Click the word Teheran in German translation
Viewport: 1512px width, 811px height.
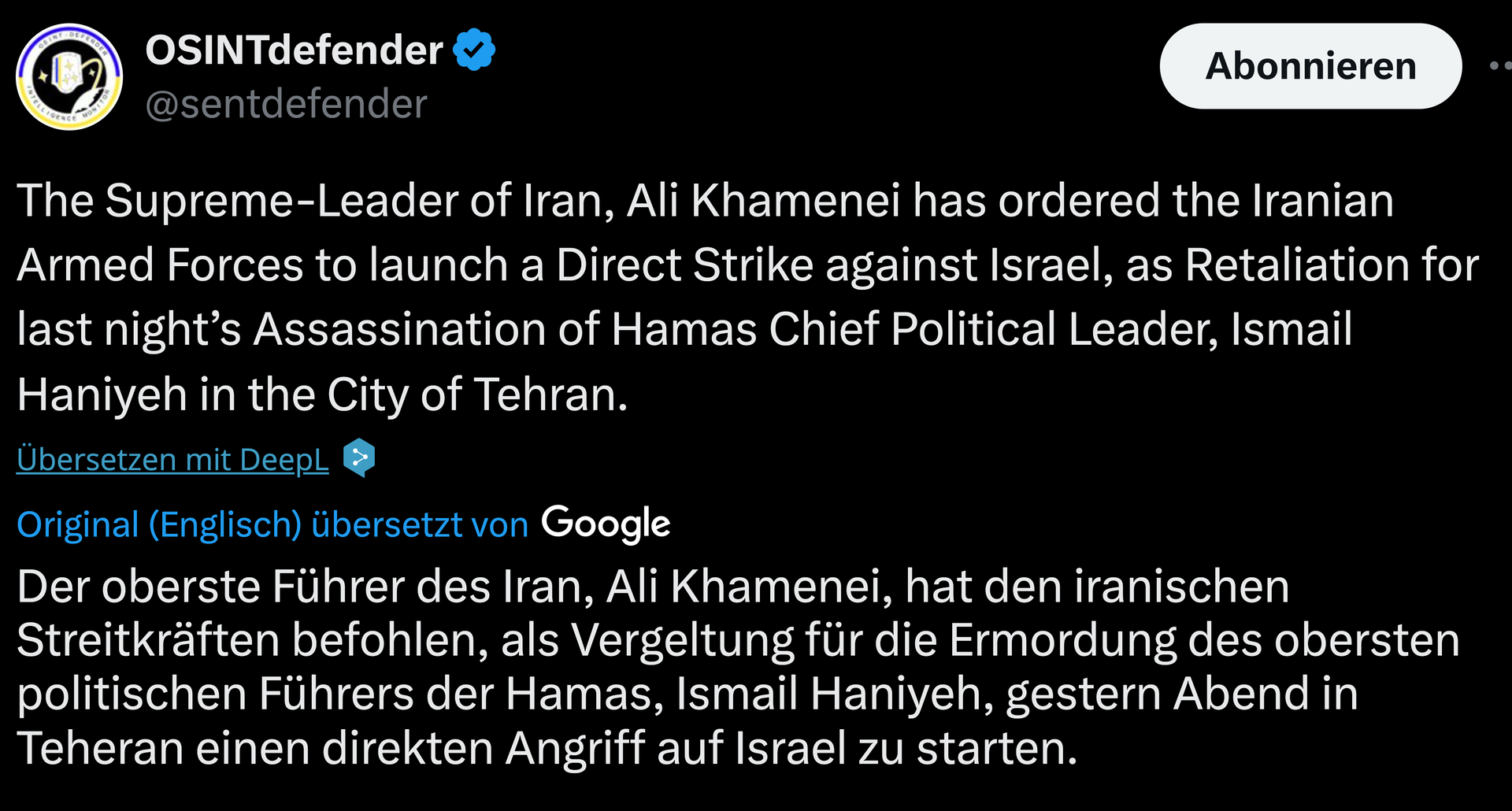pyautogui.click(x=100, y=747)
